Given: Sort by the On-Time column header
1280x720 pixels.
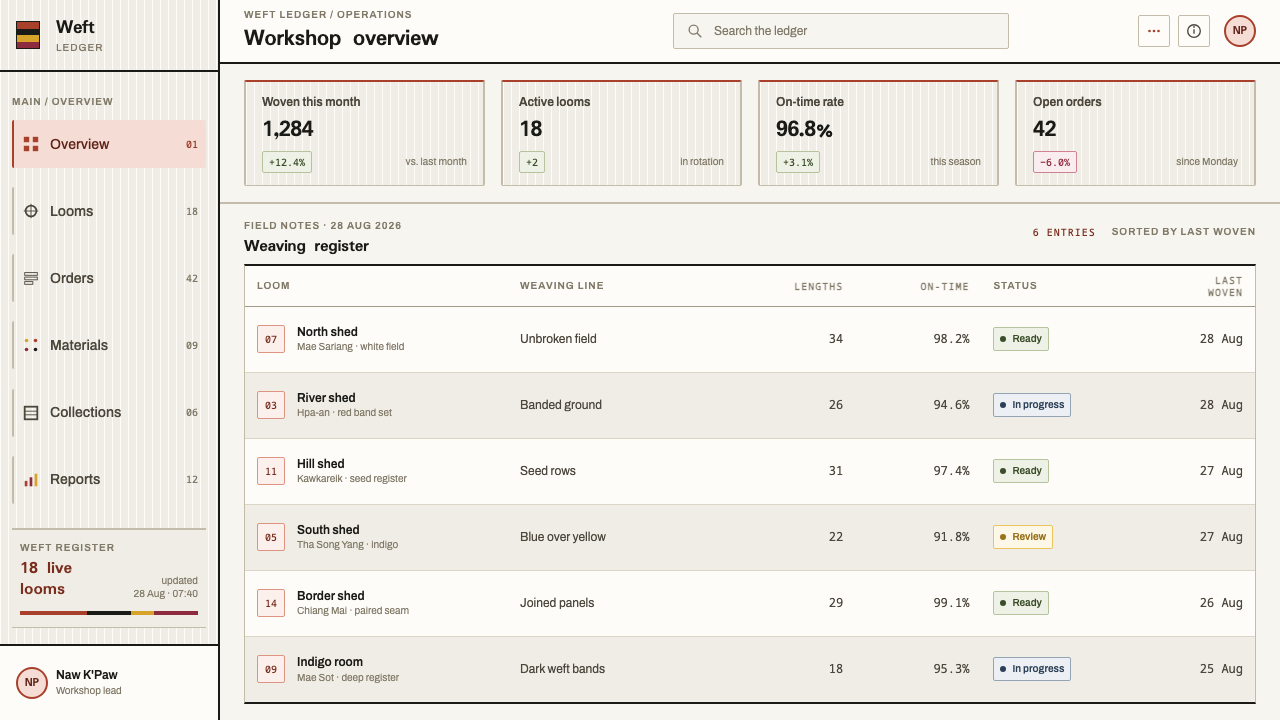Looking at the screenshot, I should [945, 286].
